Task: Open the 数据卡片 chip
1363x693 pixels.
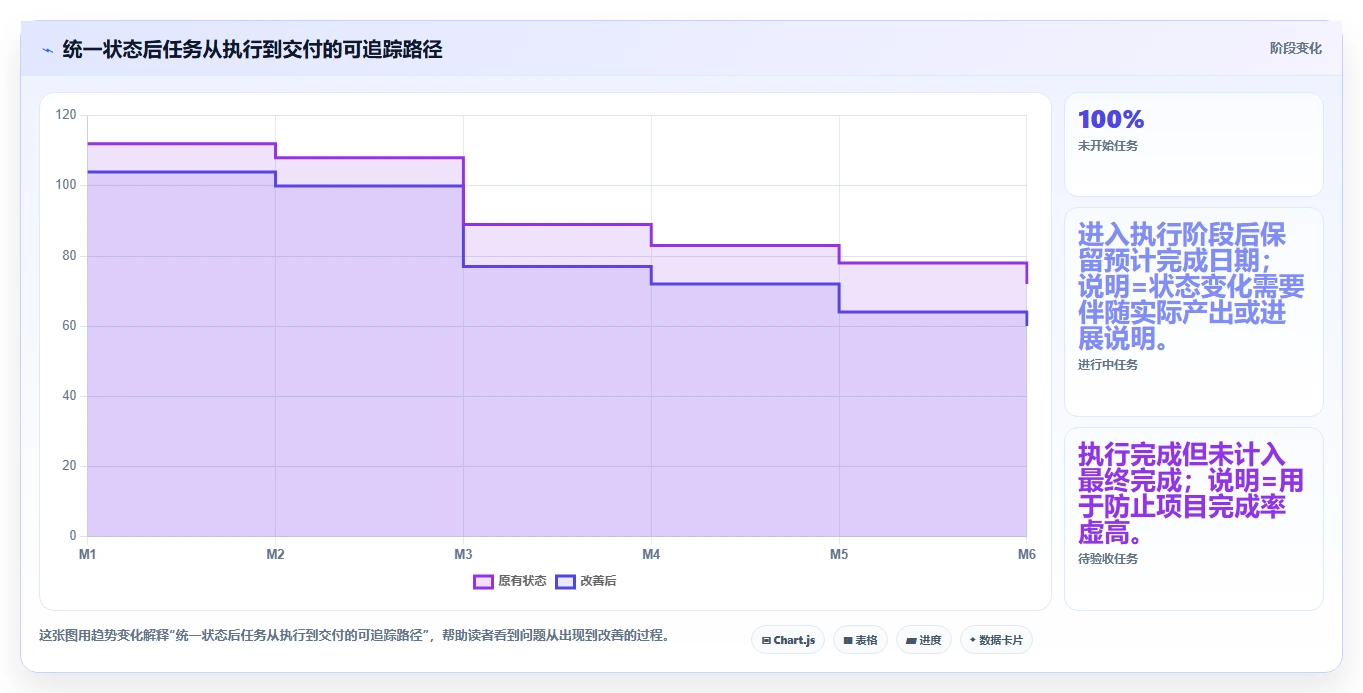Action: [x=996, y=640]
